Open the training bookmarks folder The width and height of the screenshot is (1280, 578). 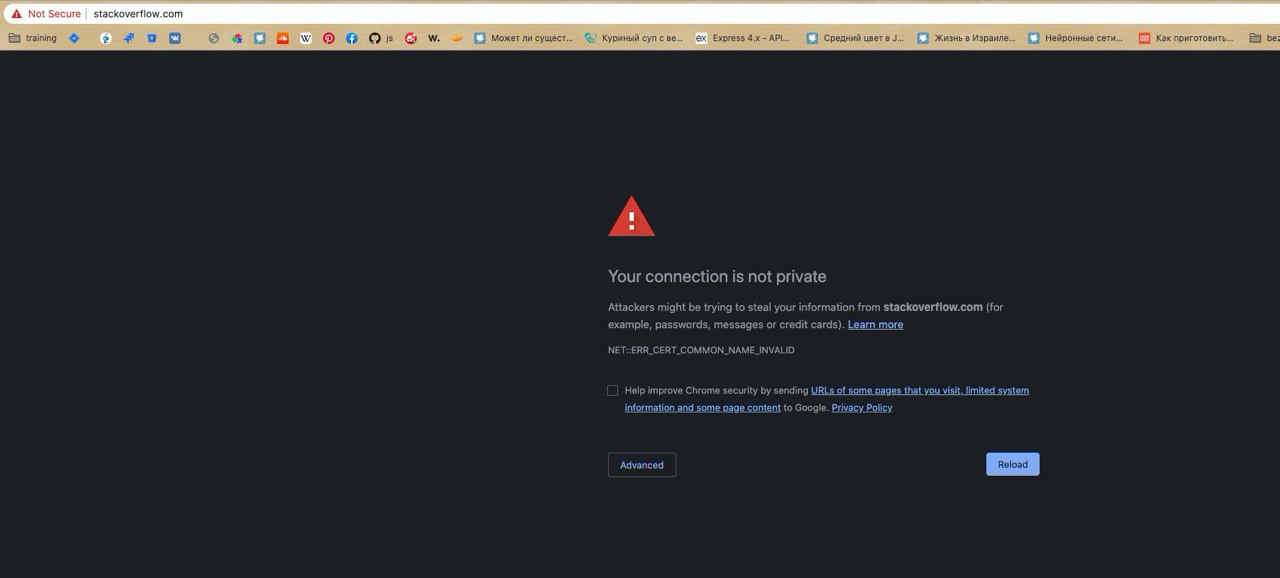point(32,38)
